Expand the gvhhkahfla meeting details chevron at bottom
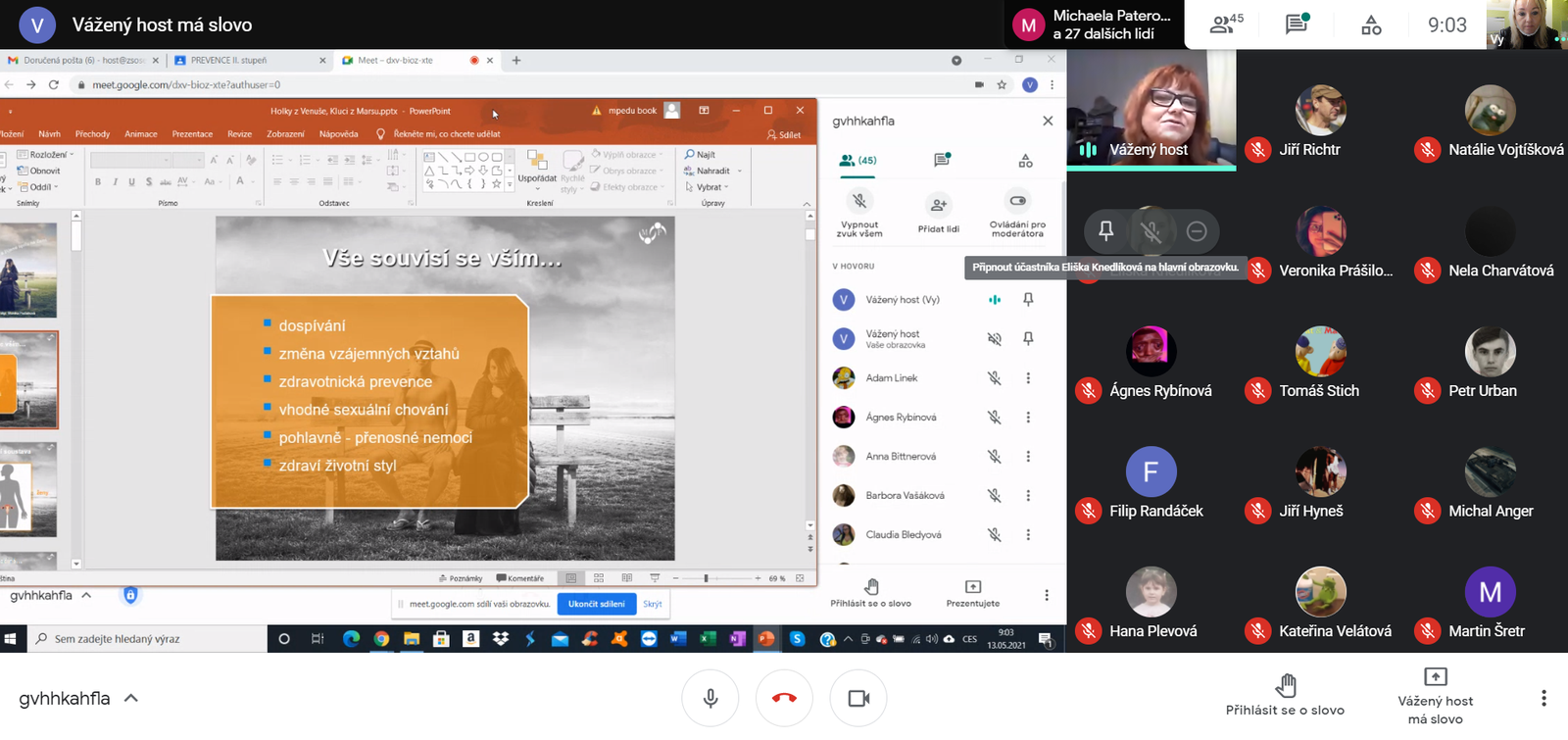1568x740 pixels. 131,698
